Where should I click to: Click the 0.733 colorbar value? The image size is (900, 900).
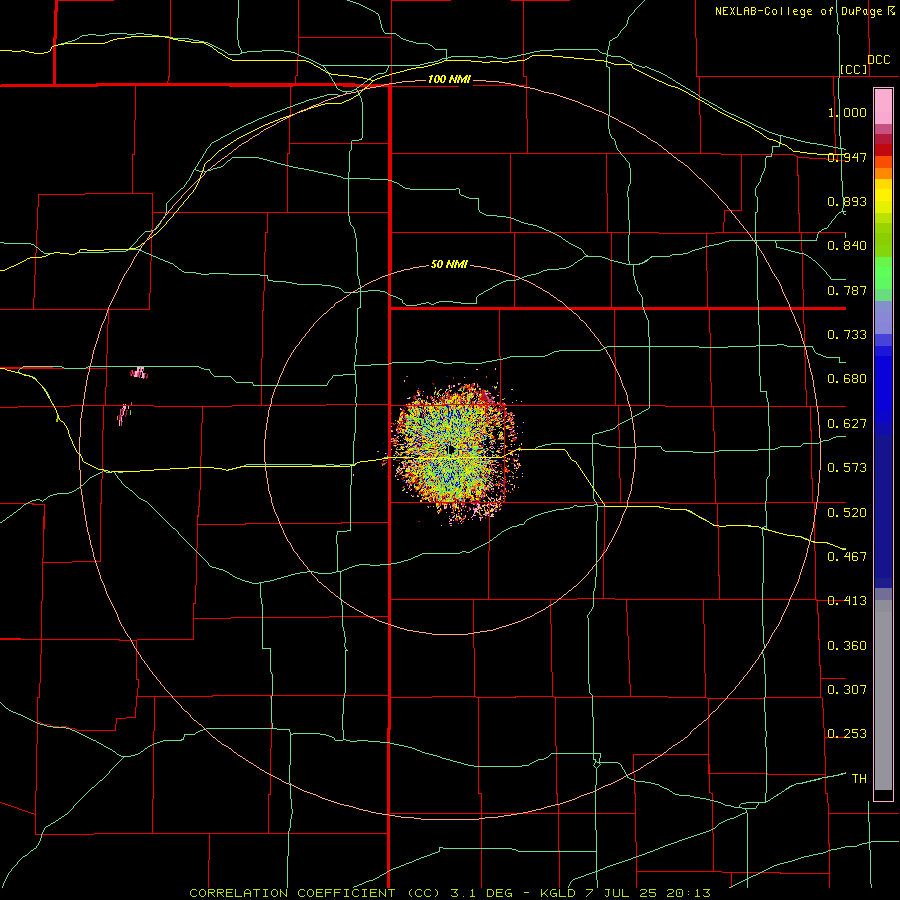point(847,335)
